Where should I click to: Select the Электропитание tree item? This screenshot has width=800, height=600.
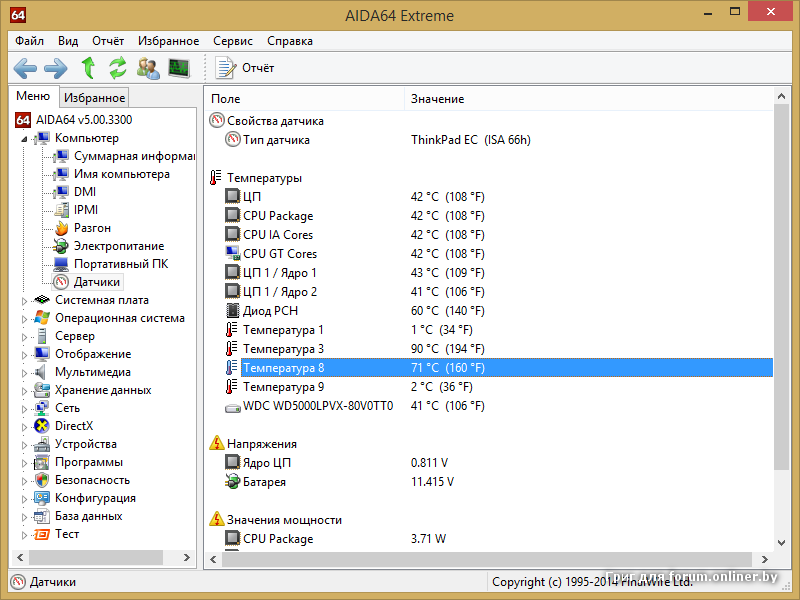pos(118,246)
